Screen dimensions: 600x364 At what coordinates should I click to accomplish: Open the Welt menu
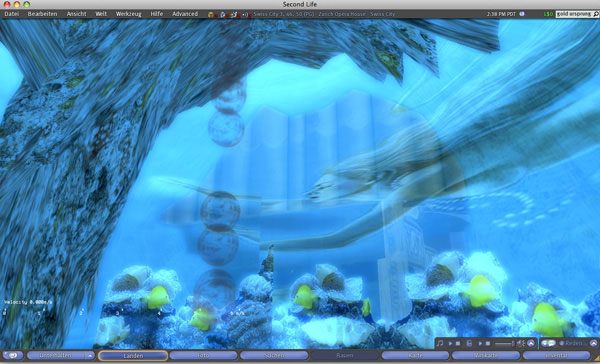tap(101, 14)
